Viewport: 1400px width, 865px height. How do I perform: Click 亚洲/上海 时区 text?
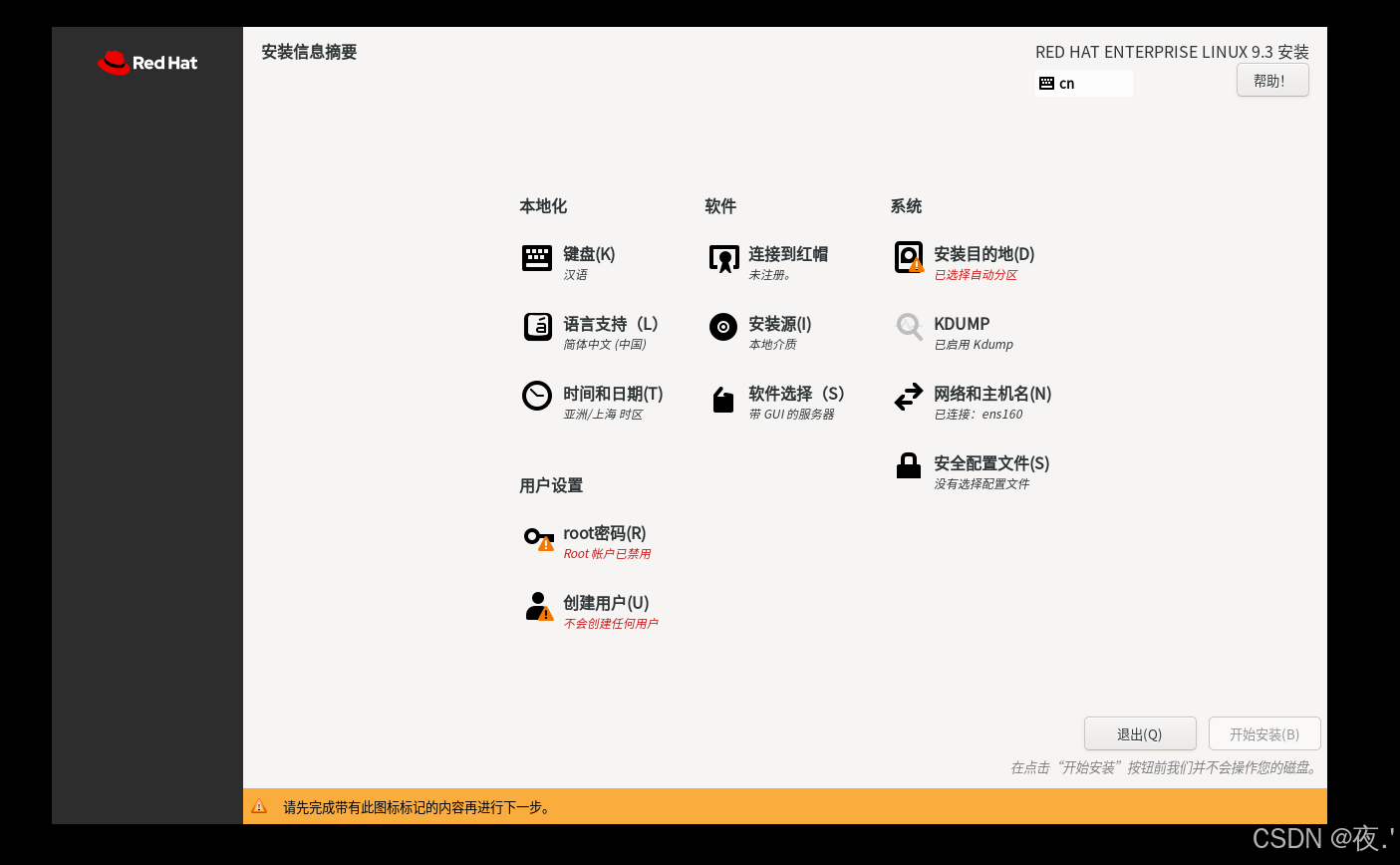click(603, 415)
